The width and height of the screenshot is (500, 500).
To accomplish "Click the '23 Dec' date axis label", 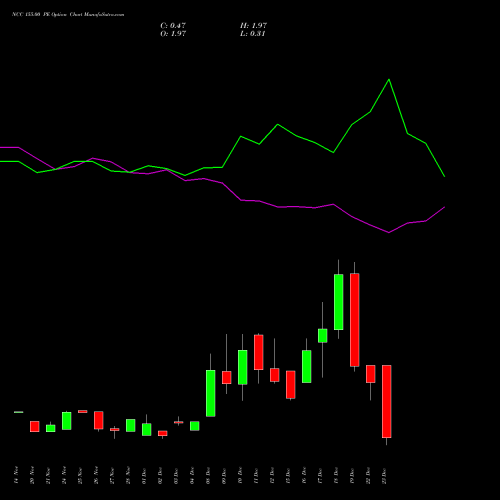I will click(384, 475).
